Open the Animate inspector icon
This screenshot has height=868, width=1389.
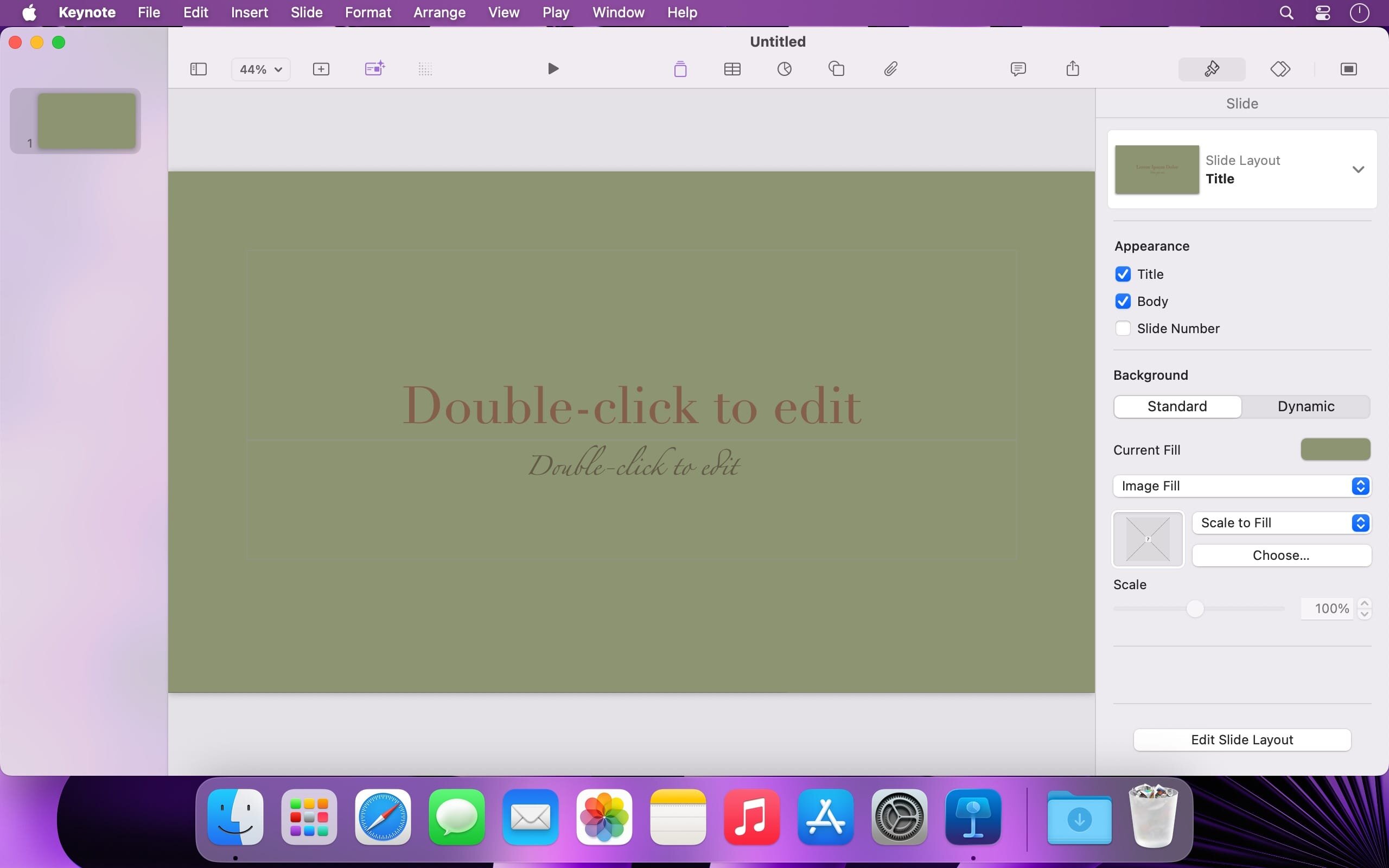pyautogui.click(x=1280, y=69)
